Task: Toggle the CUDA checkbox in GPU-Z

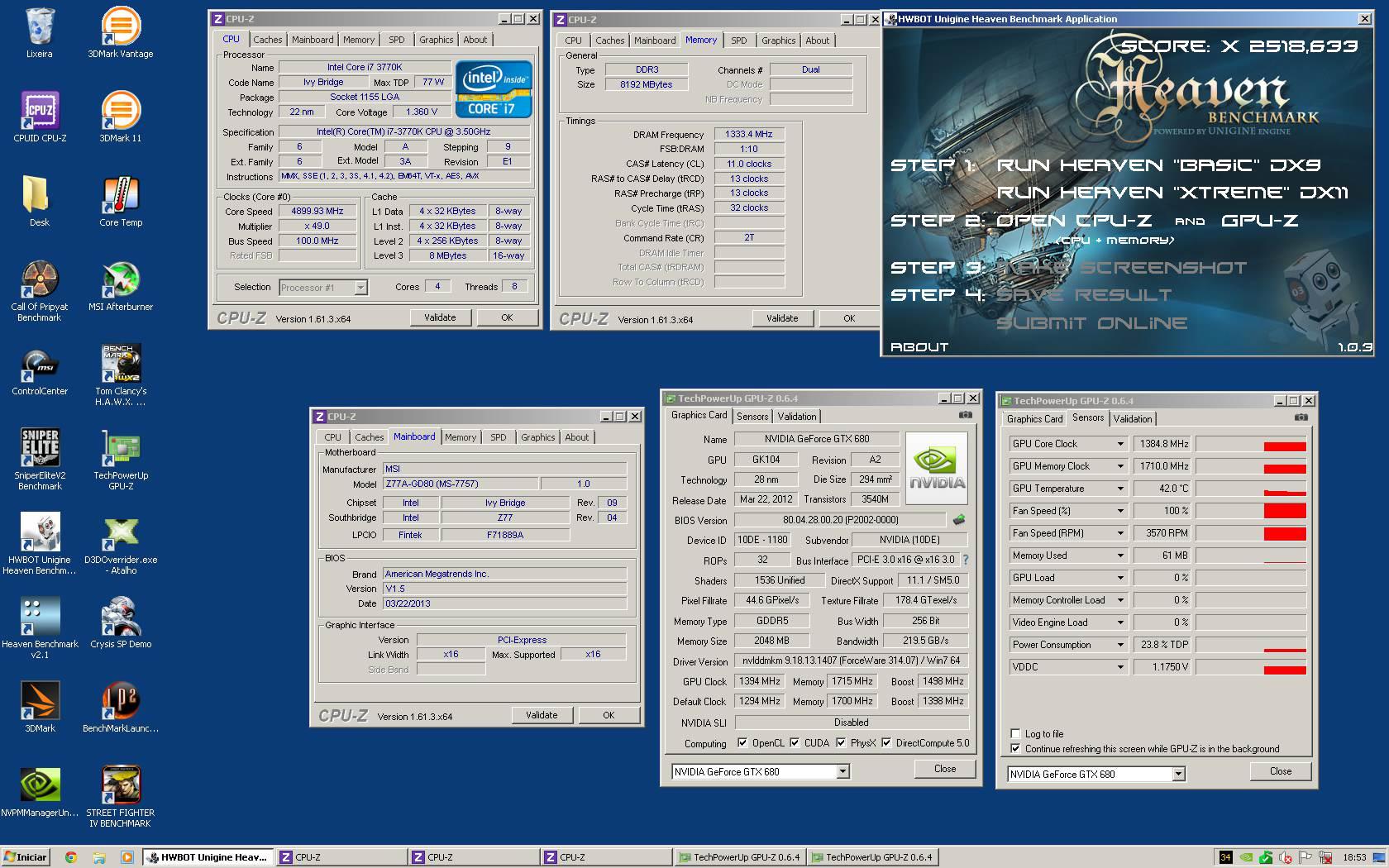Action: click(795, 742)
